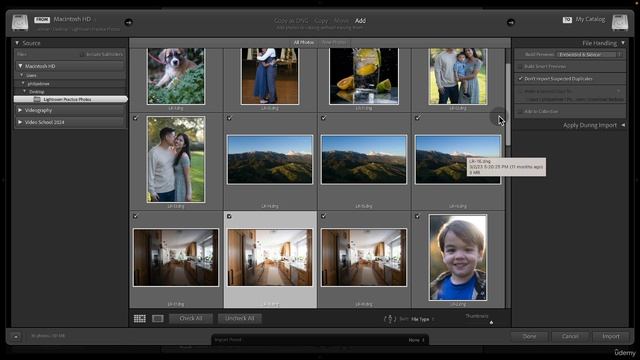
Task: Select the highlighted bright kitchen thumbnail
Action: pyautogui.click(x=270, y=257)
